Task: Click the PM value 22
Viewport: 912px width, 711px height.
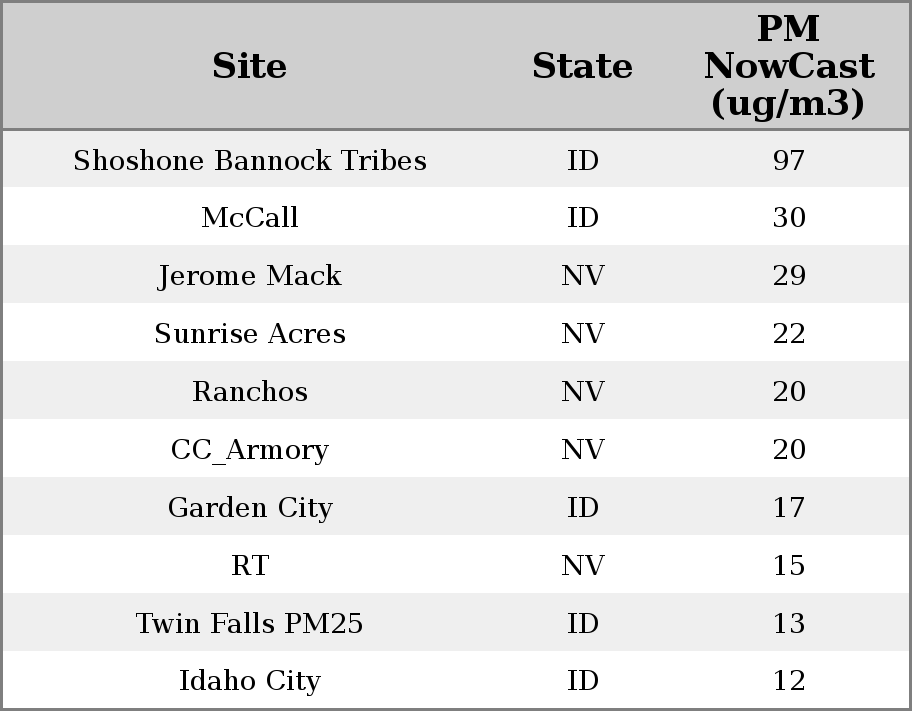Action: click(x=788, y=334)
